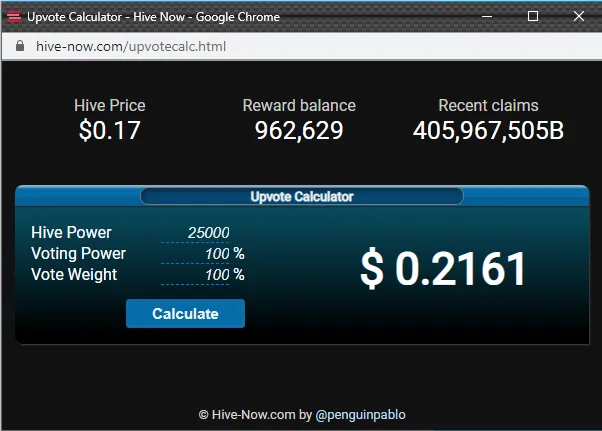Minimize the Chrome window
This screenshot has height=431, width=602.
click(x=487, y=17)
